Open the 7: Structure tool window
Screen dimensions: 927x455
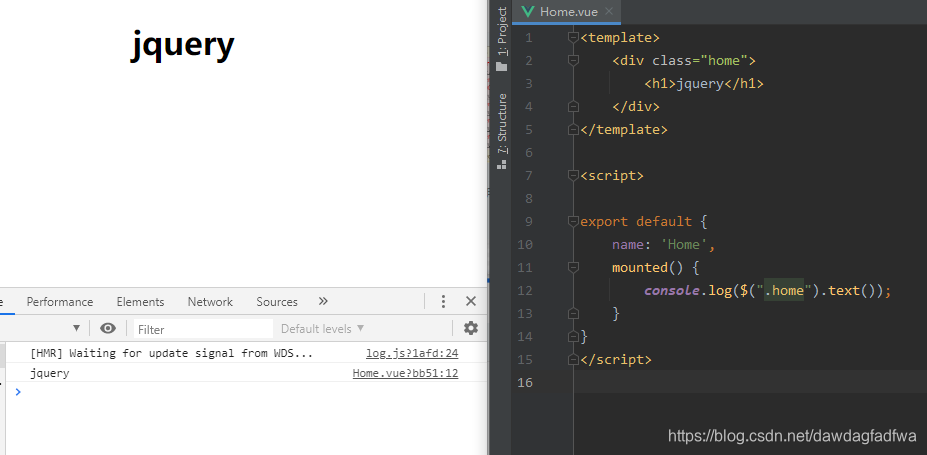pyautogui.click(x=502, y=124)
